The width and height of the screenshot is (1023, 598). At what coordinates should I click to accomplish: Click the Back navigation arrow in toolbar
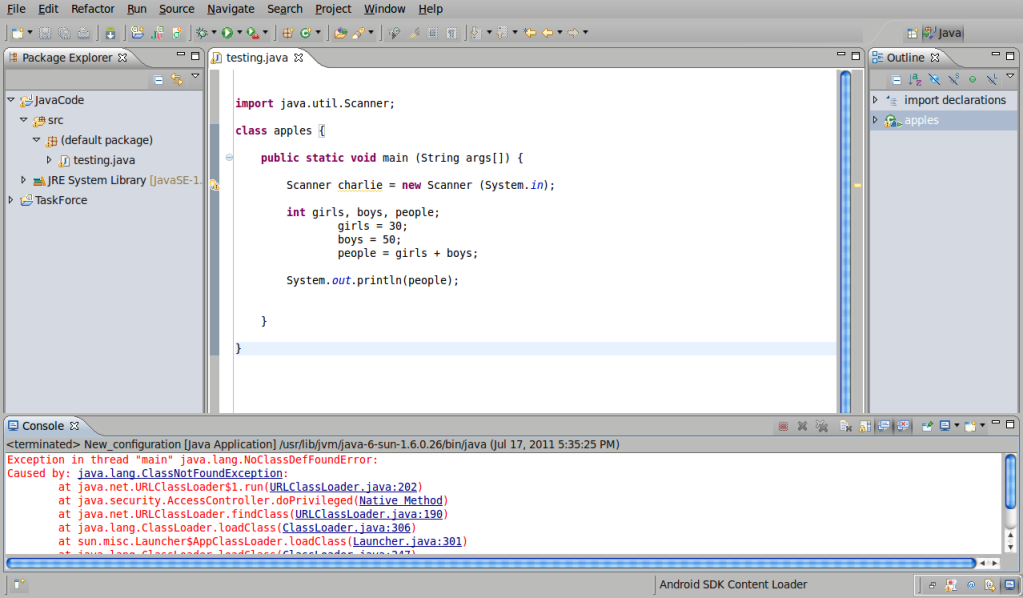tap(547, 33)
